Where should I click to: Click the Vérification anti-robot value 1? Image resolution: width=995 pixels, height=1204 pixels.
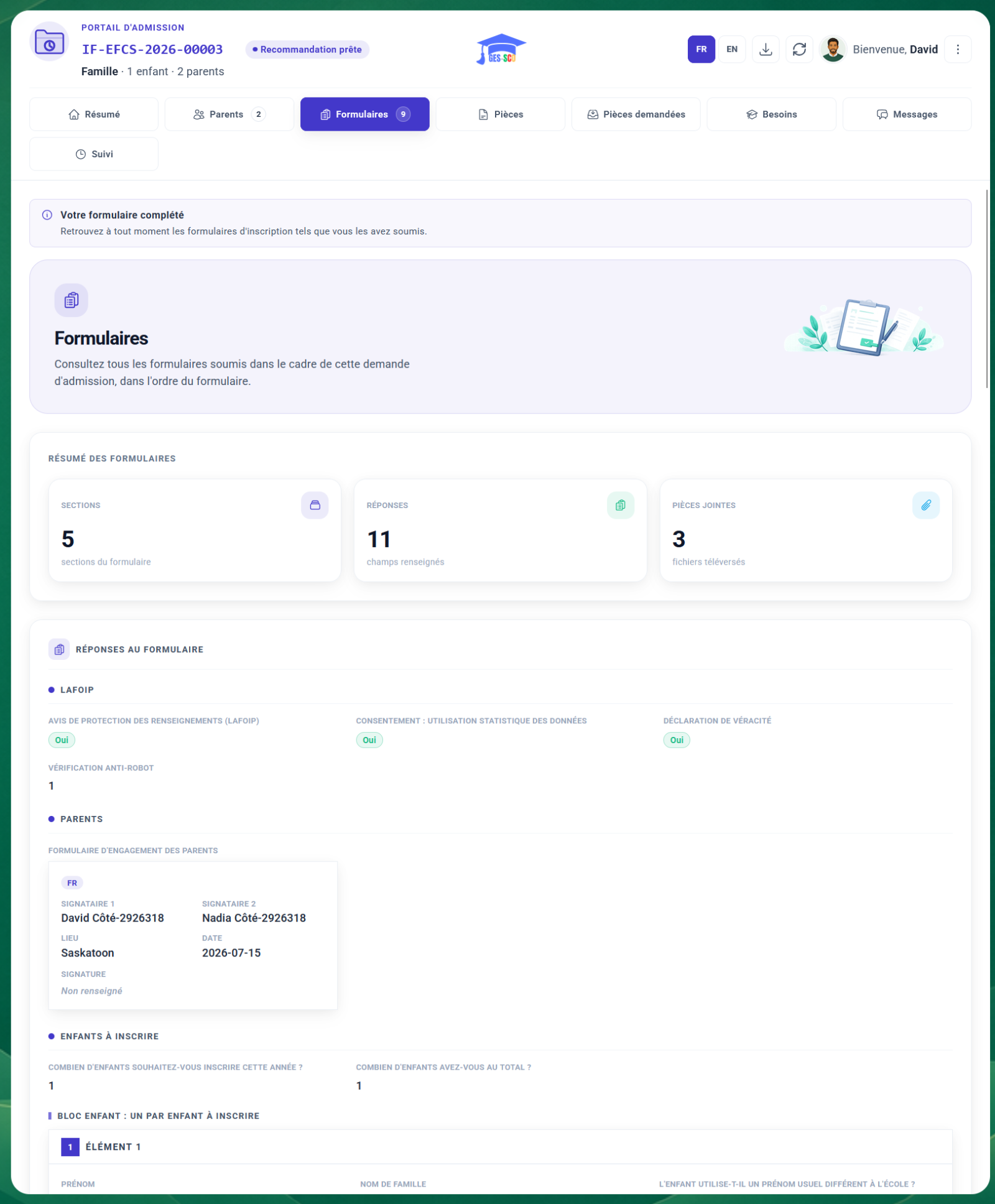[52, 786]
